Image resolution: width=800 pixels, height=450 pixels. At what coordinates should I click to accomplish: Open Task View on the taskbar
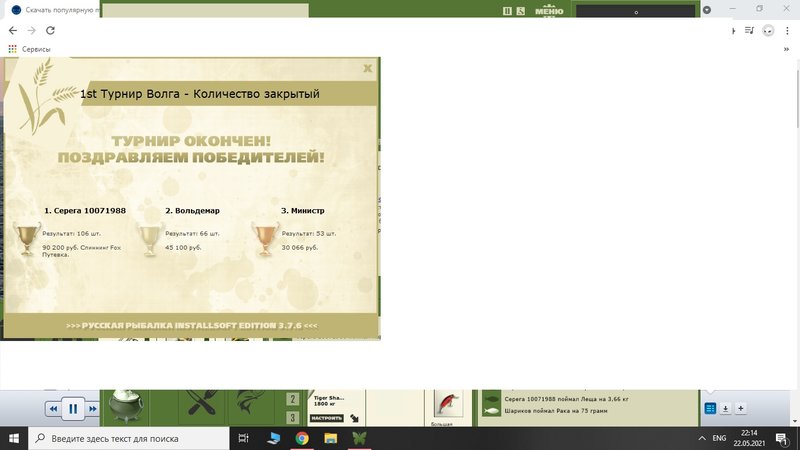coord(244,438)
